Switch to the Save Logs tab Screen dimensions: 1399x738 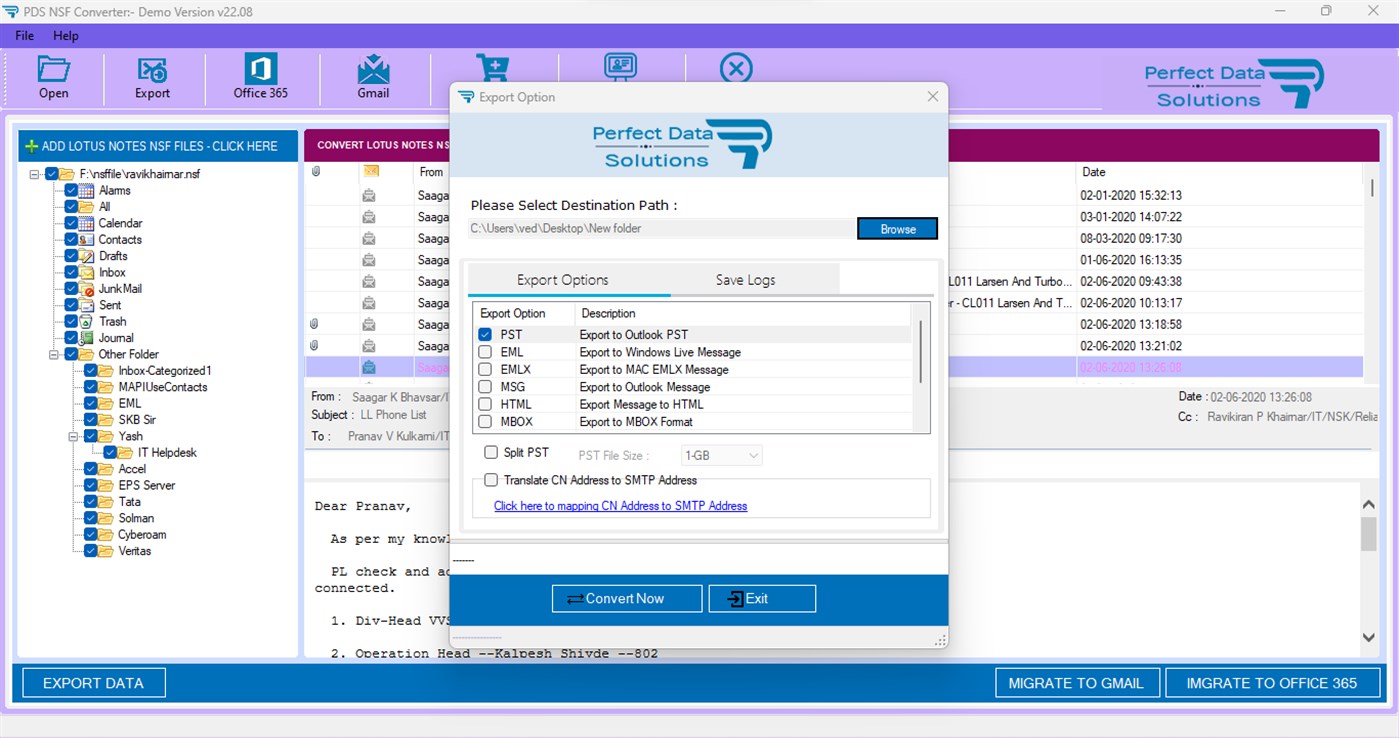(744, 280)
